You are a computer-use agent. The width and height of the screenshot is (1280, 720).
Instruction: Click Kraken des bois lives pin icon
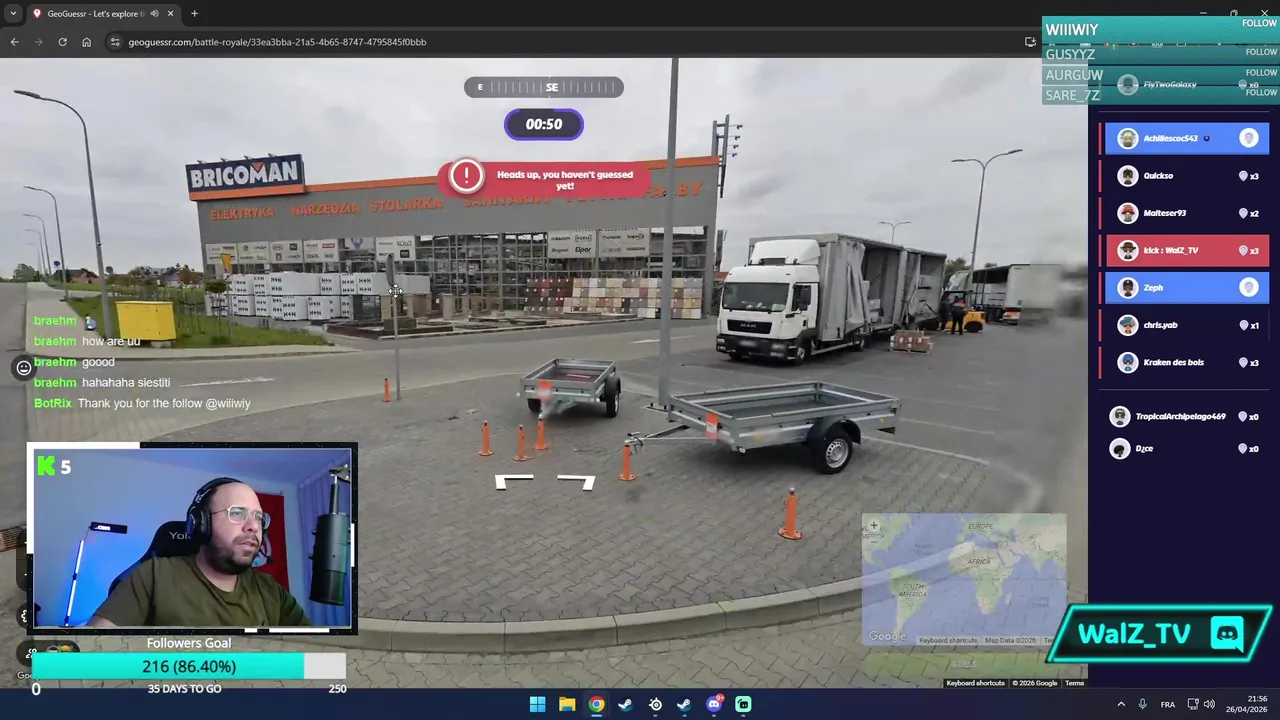click(1243, 362)
